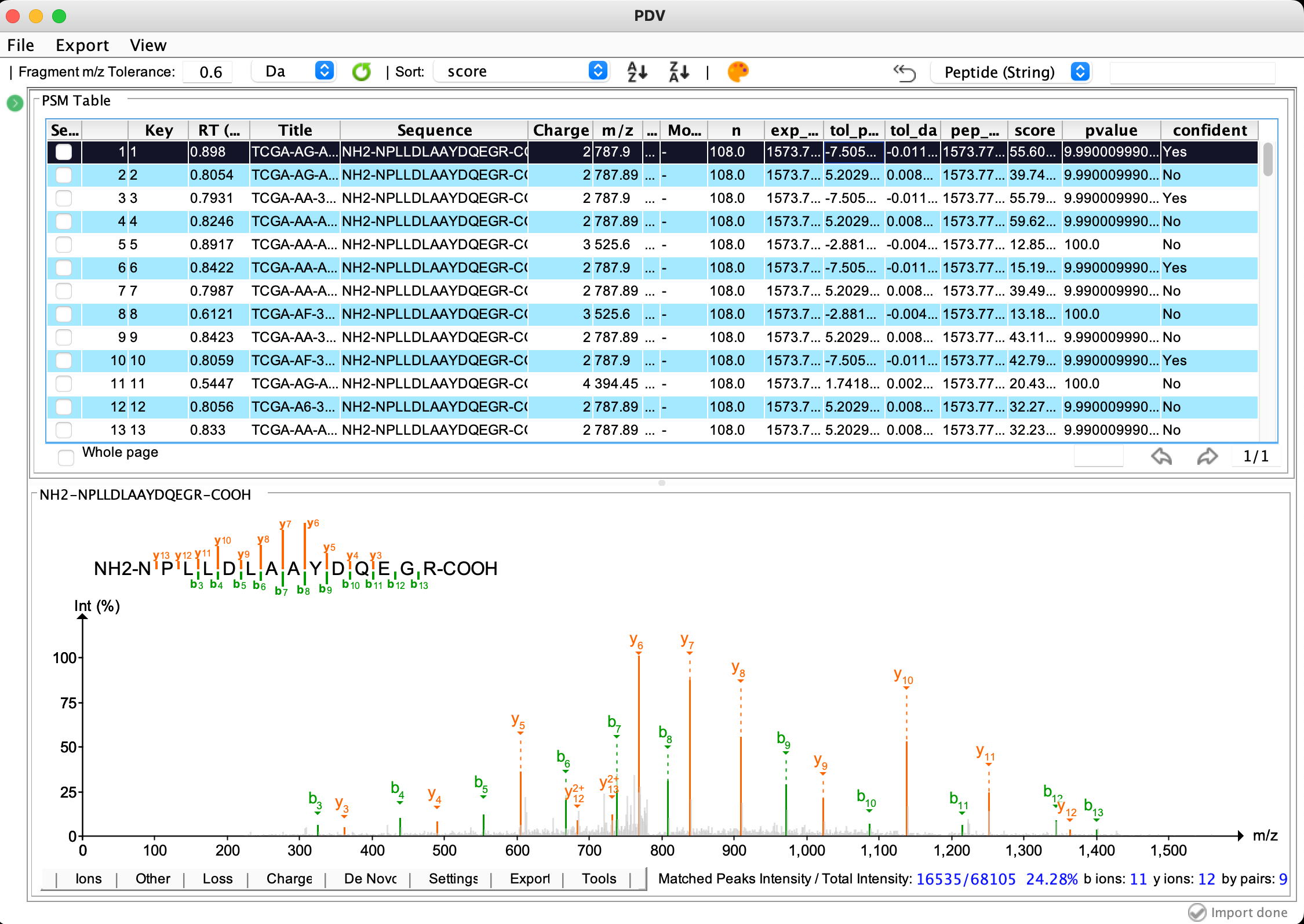
Task: Sort ascending with the A-Z icon
Action: (x=638, y=72)
